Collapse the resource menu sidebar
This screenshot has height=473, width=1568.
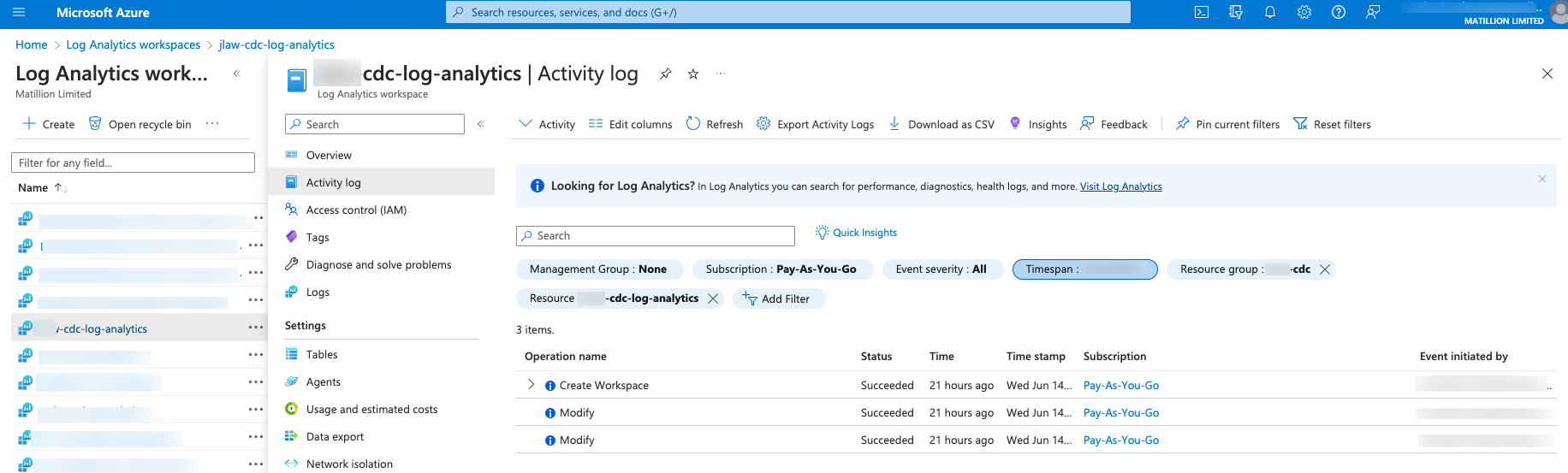481,124
